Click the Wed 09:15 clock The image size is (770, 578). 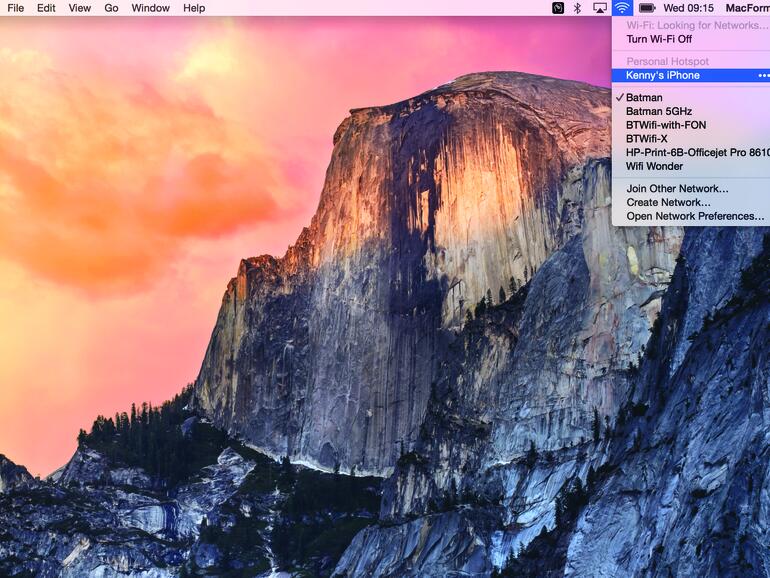688,8
